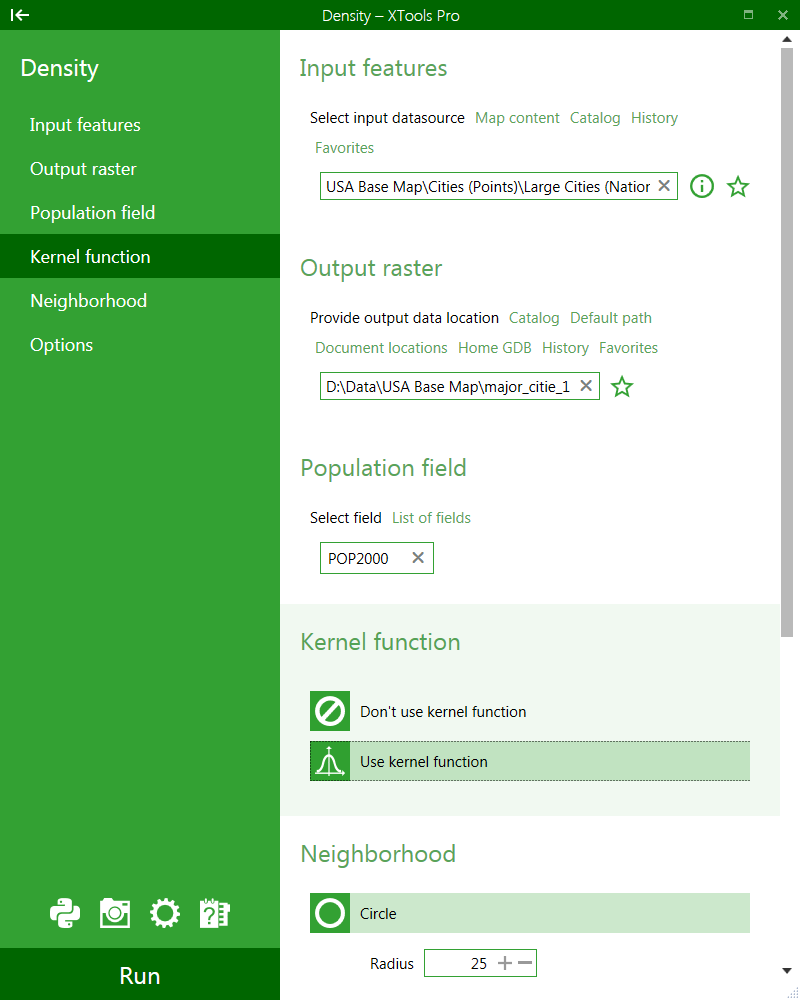Go to Neighborhood section in sidebar

(x=88, y=301)
